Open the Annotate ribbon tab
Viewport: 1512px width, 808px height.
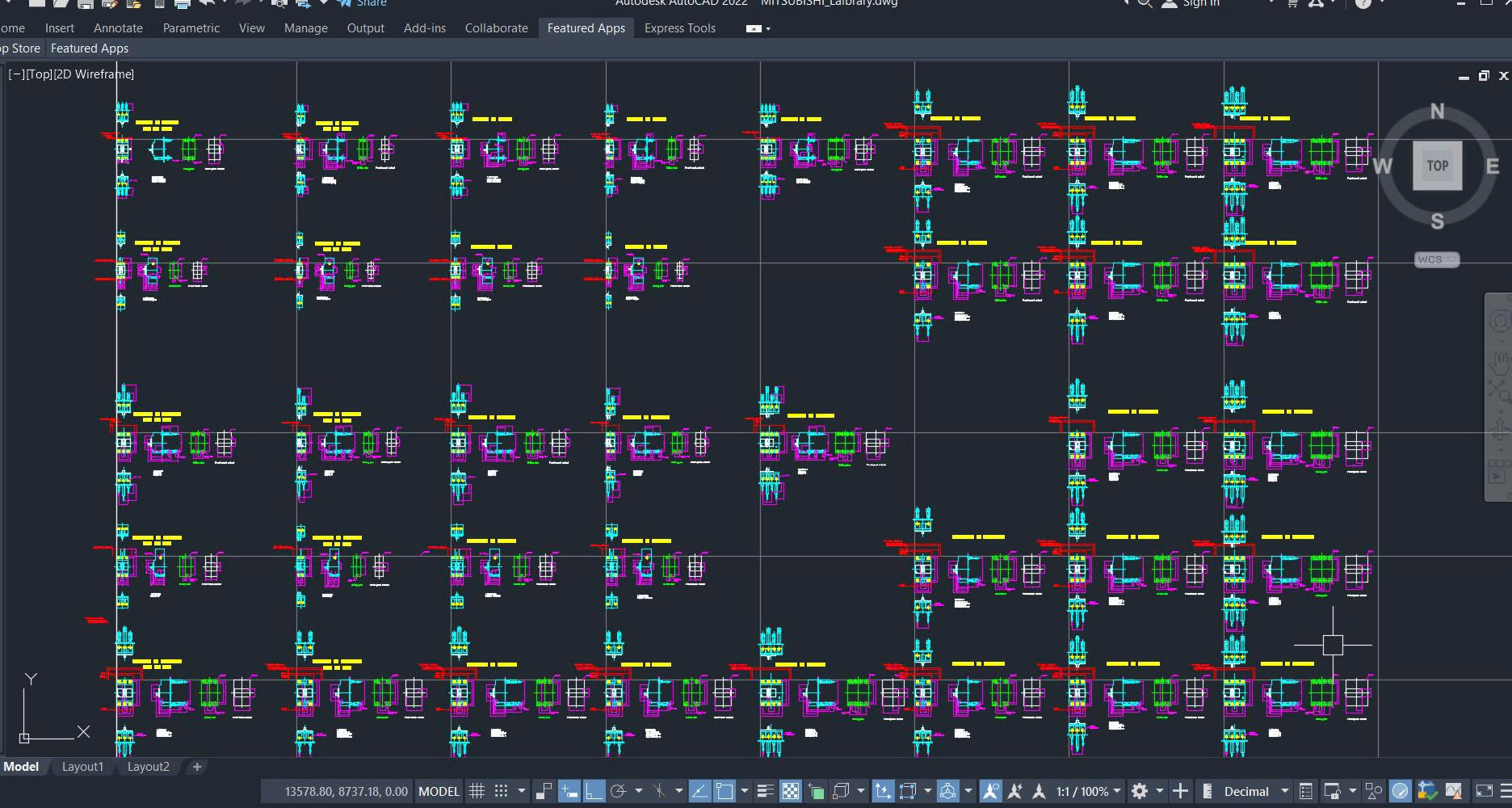[x=118, y=27]
